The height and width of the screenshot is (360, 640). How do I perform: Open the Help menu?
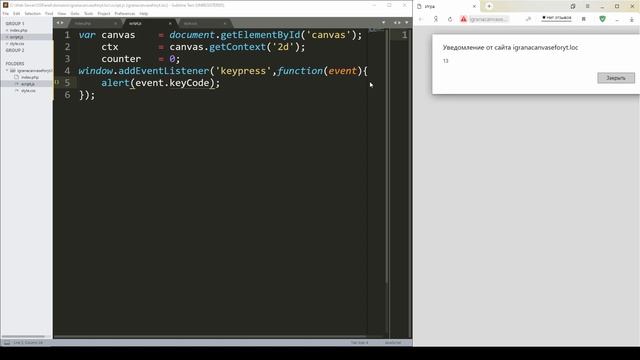point(144,13)
